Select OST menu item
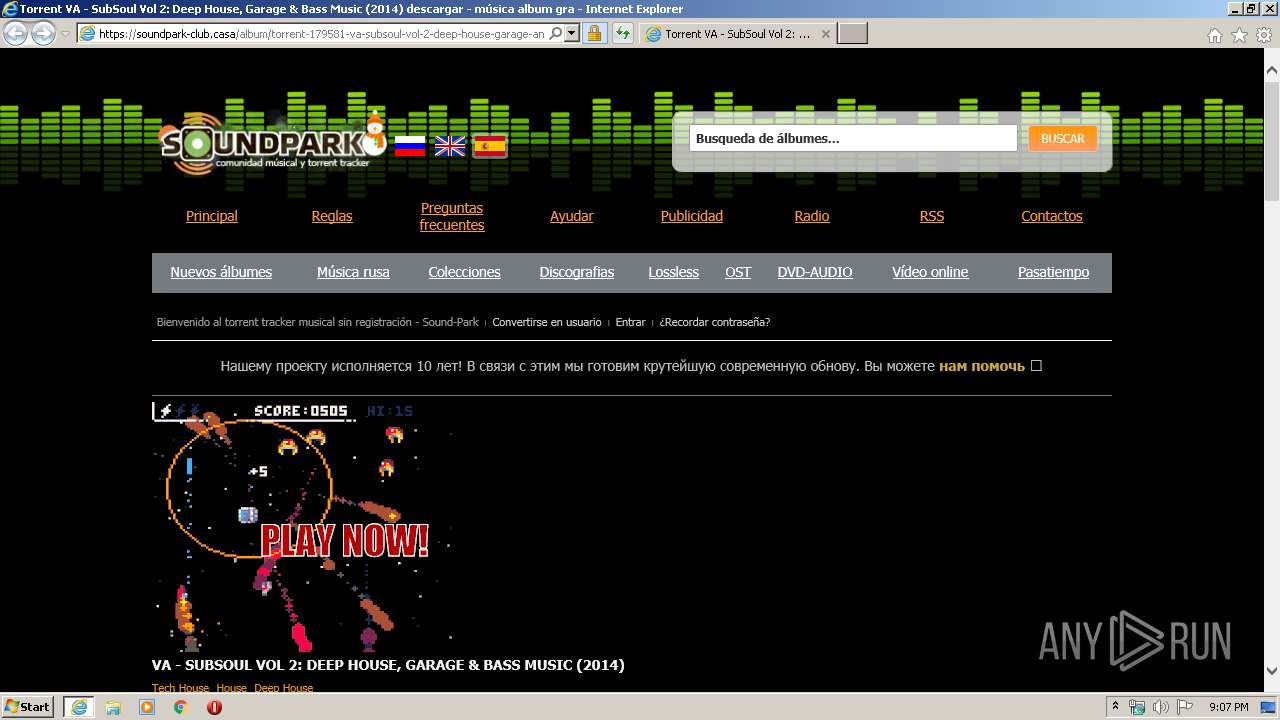Viewport: 1280px width, 720px height. tap(738, 272)
